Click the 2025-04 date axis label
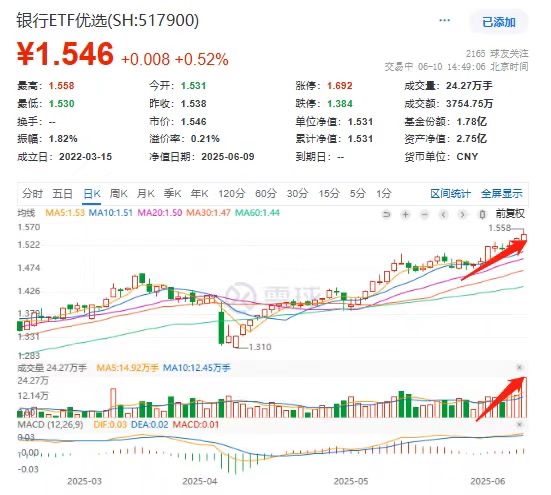This screenshot has height=495, width=551. click(200, 481)
